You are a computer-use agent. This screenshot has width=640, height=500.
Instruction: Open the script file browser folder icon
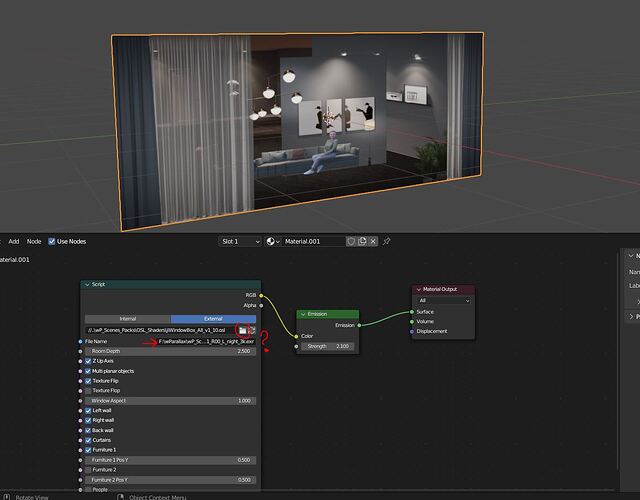(x=243, y=330)
